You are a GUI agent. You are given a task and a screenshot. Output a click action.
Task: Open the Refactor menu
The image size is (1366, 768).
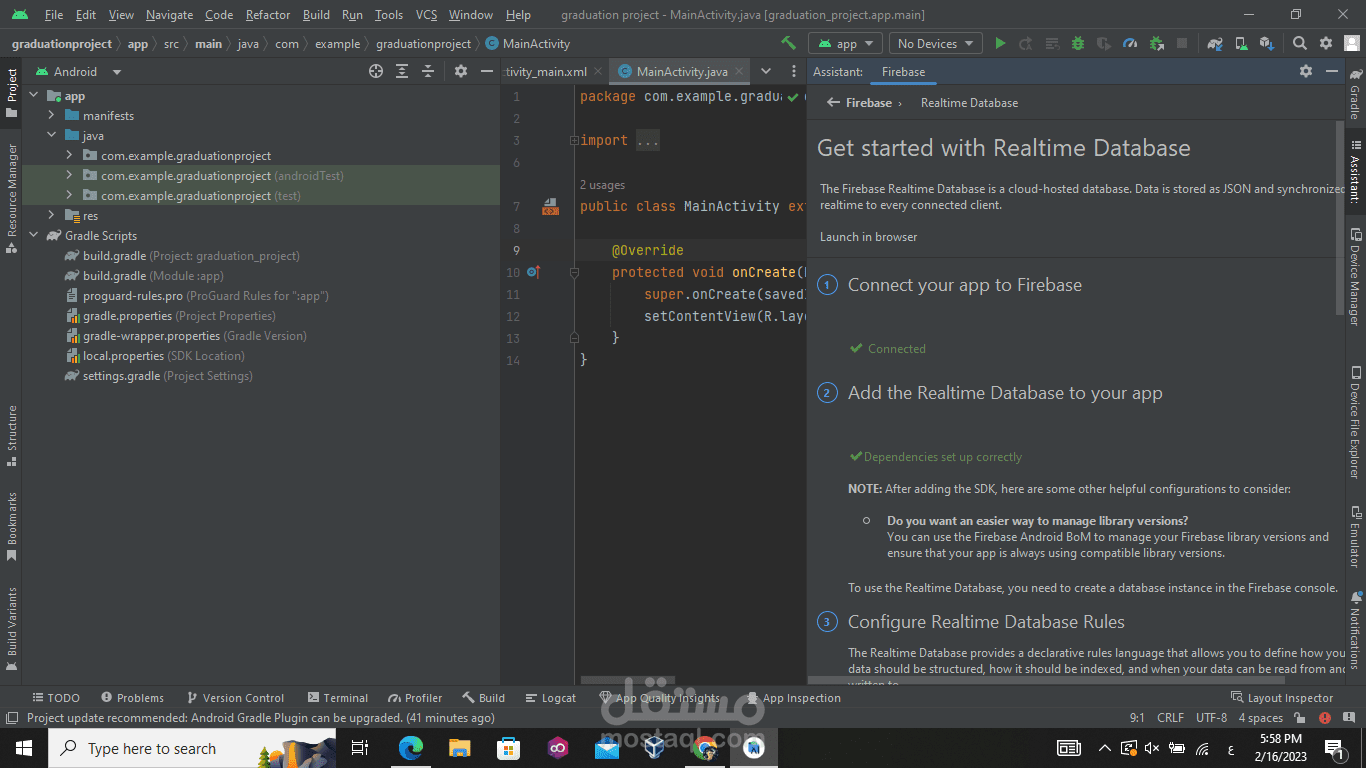pos(268,15)
